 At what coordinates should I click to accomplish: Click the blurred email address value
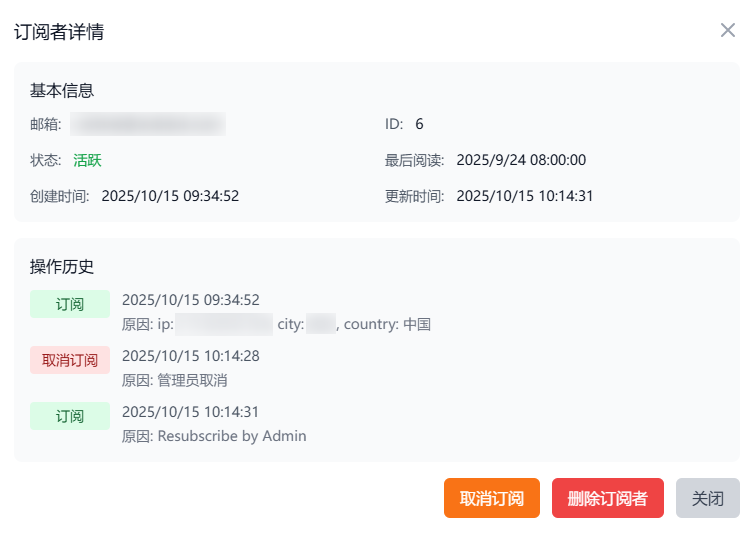[x=147, y=124]
